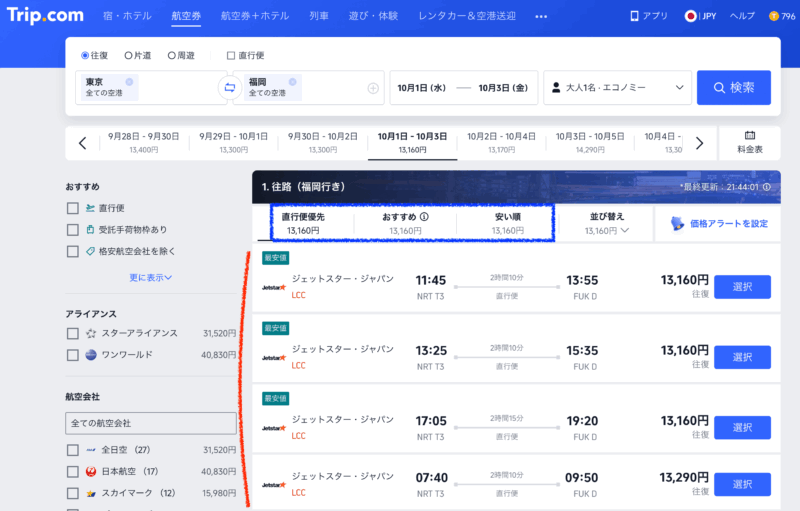Show next dates in date strip

coord(699,143)
